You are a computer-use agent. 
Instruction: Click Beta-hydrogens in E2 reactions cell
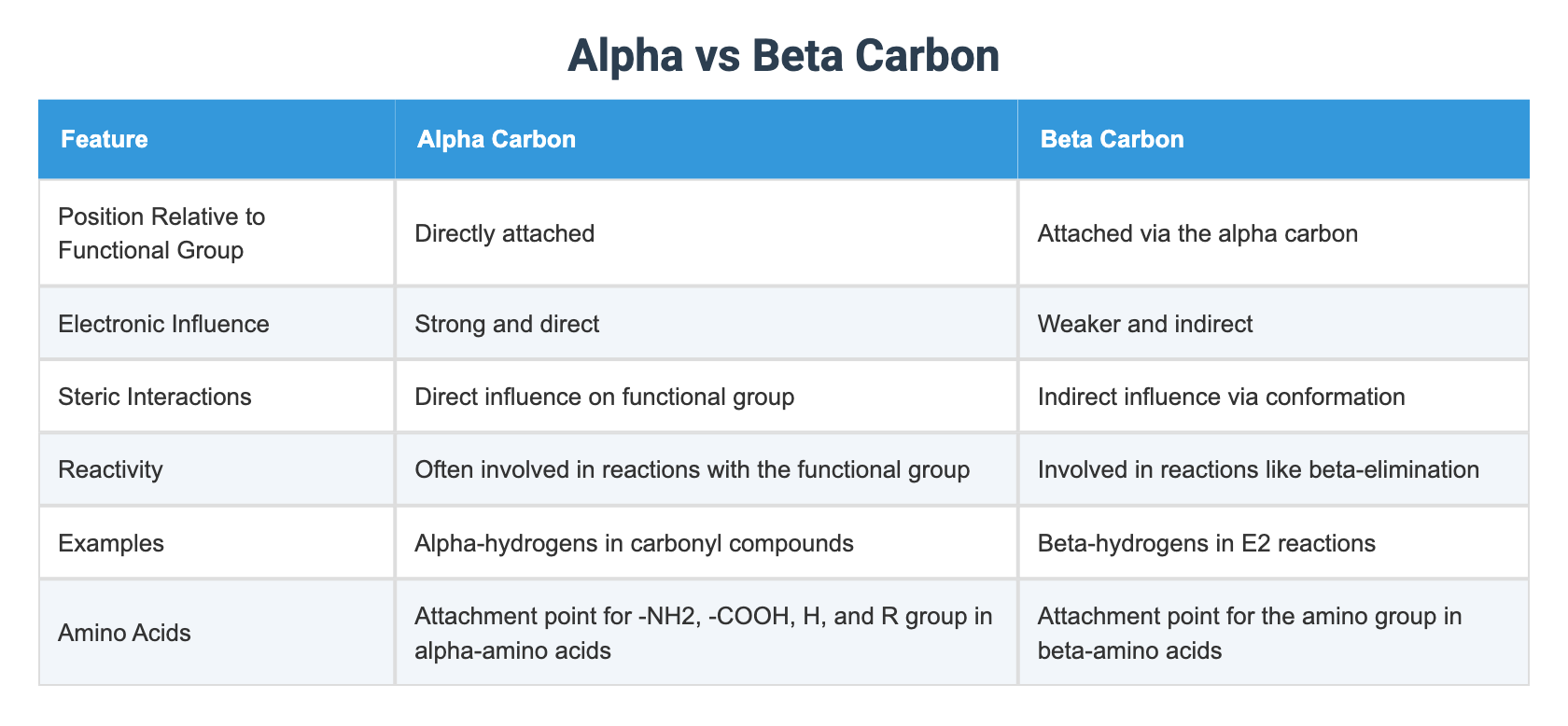coord(1273,542)
